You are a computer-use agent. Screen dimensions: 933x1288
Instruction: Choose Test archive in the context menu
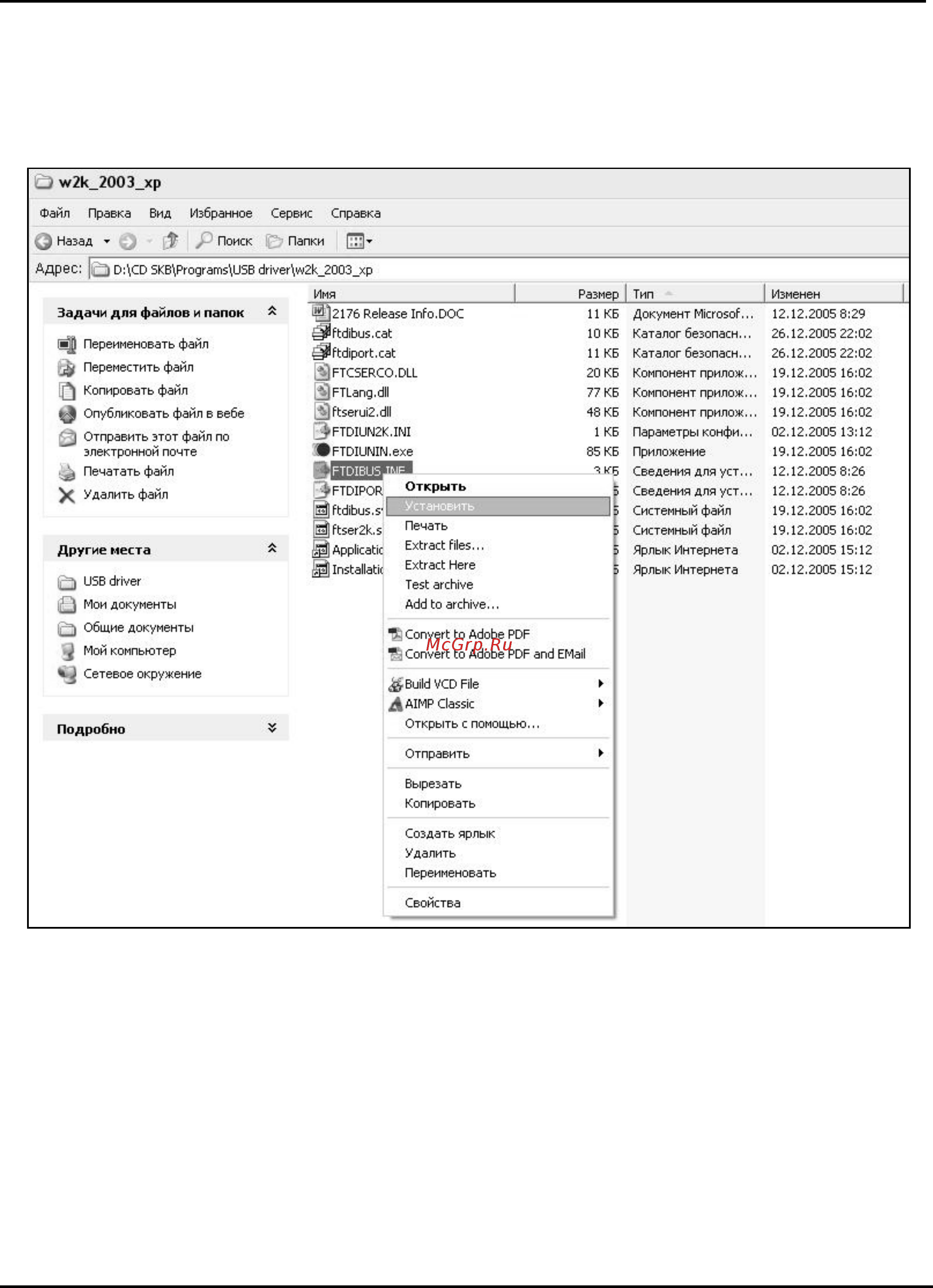498,584
